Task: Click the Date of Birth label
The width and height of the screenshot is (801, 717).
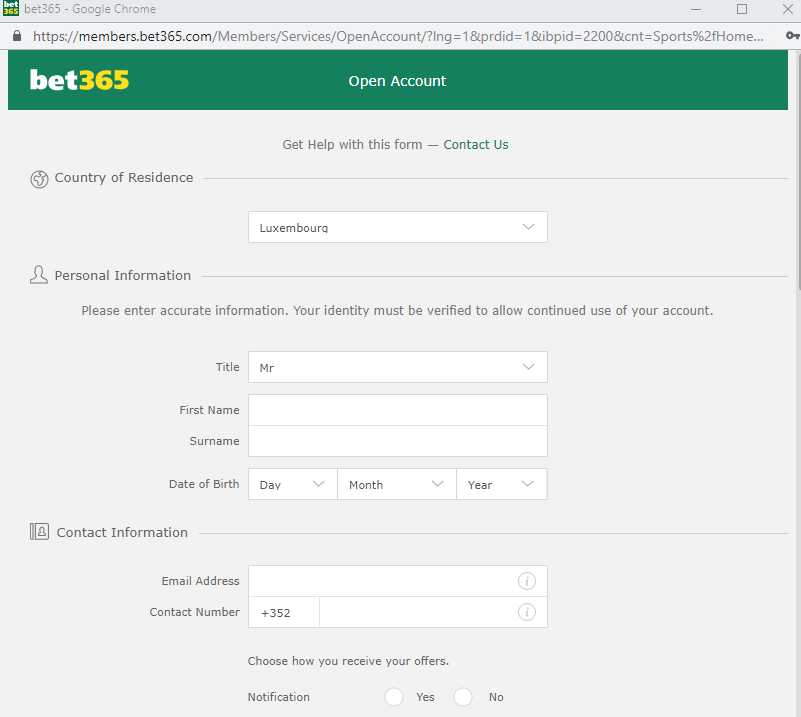Action: click(x=204, y=484)
